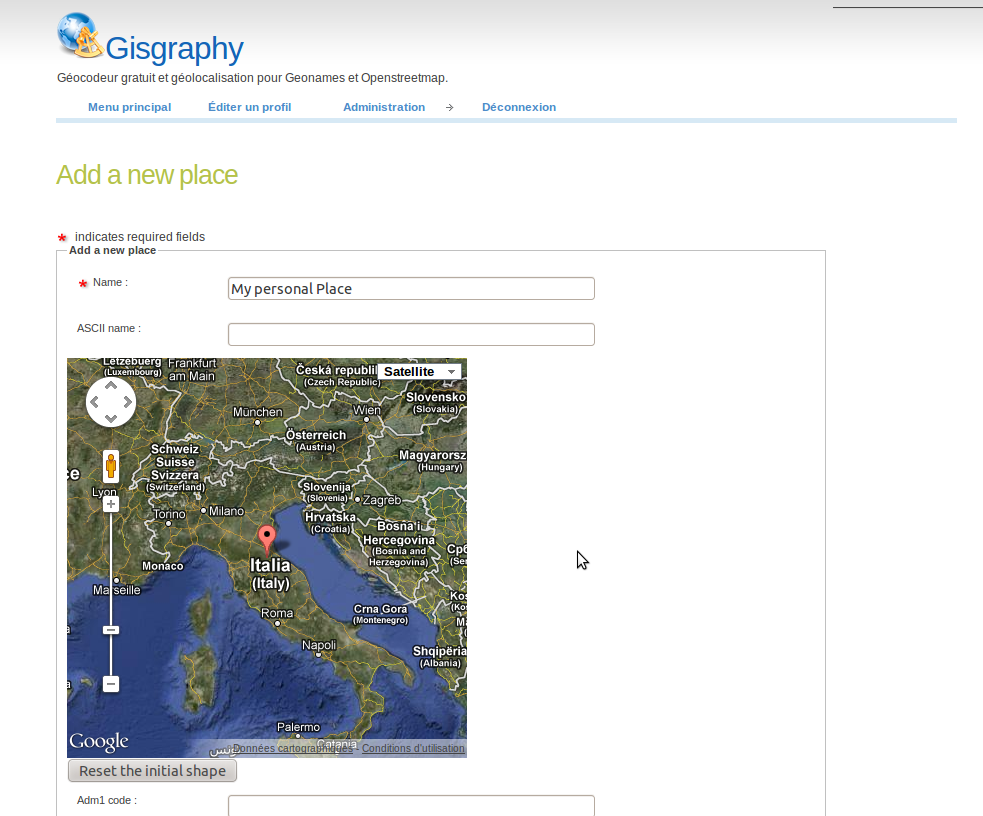
Task: Click the Napoli label on map
Action: tap(319, 645)
